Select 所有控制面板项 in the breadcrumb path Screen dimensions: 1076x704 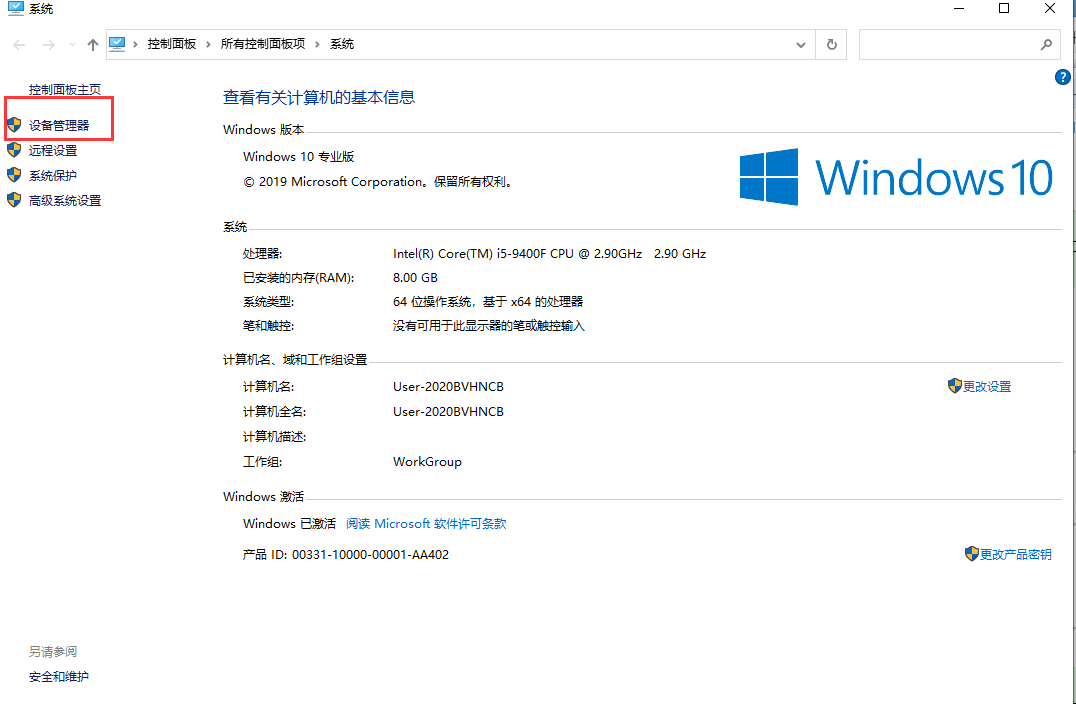[262, 45]
